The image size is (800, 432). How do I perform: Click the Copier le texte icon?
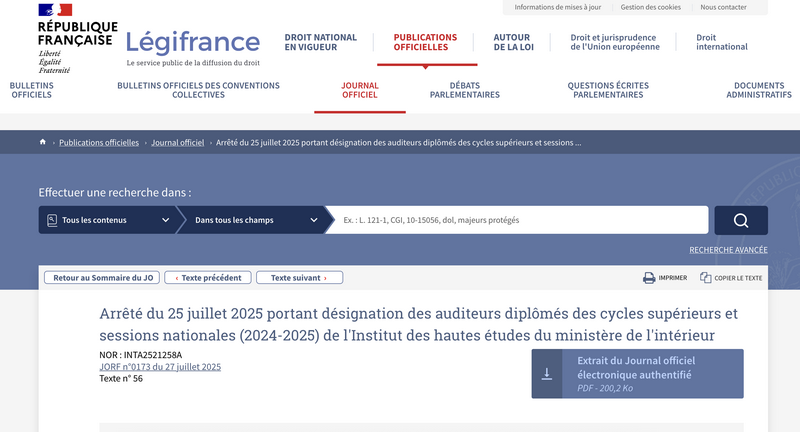point(706,278)
